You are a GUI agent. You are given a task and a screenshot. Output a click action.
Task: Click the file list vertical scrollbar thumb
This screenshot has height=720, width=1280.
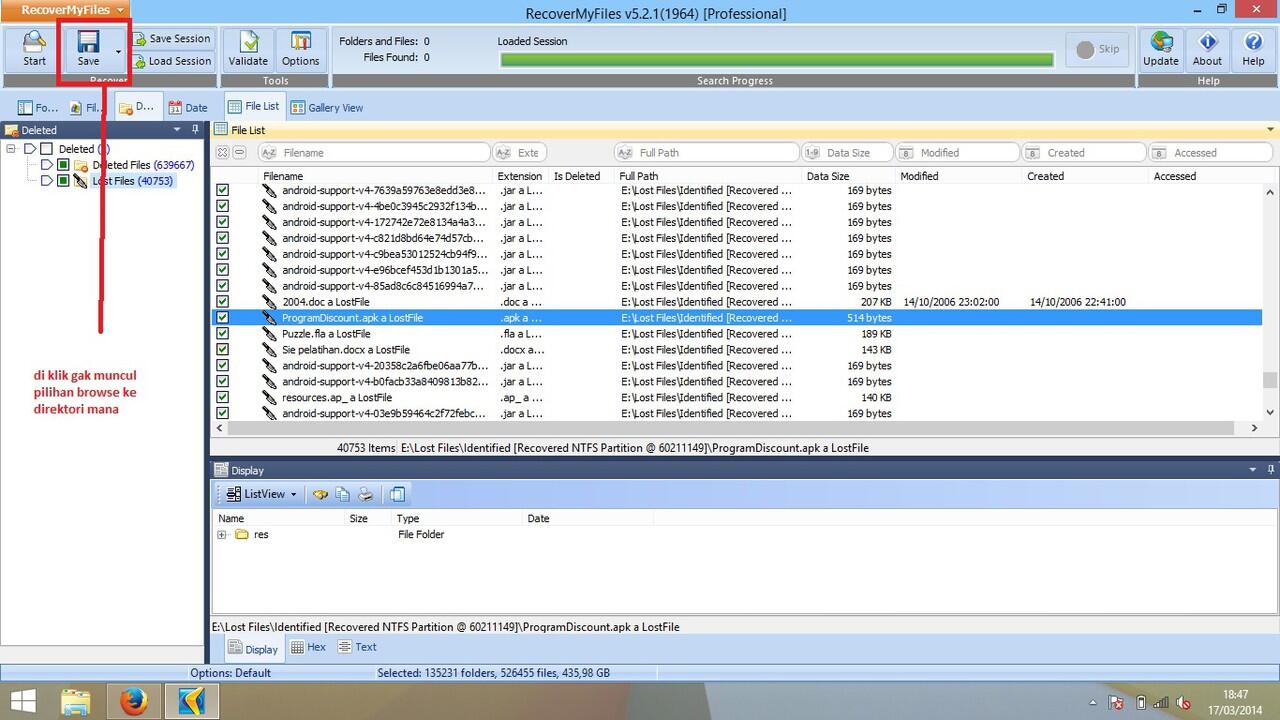tap(1270, 380)
